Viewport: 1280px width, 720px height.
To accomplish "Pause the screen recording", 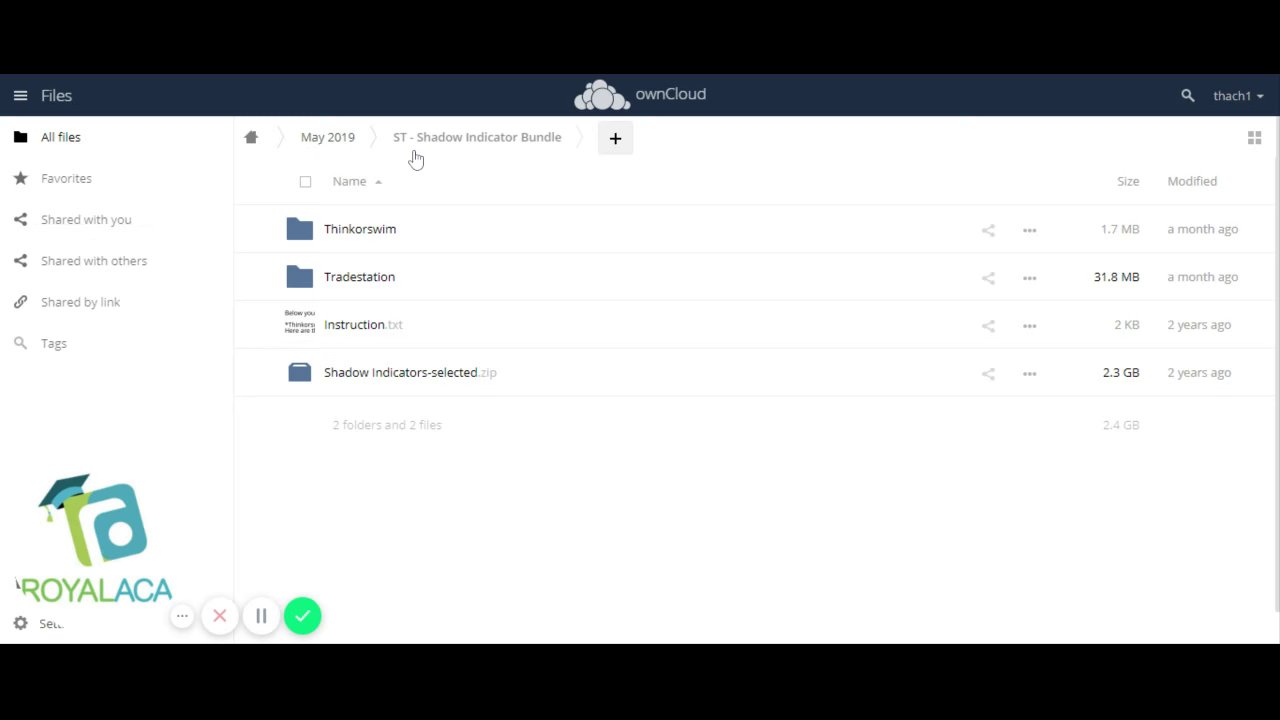I will click(261, 616).
